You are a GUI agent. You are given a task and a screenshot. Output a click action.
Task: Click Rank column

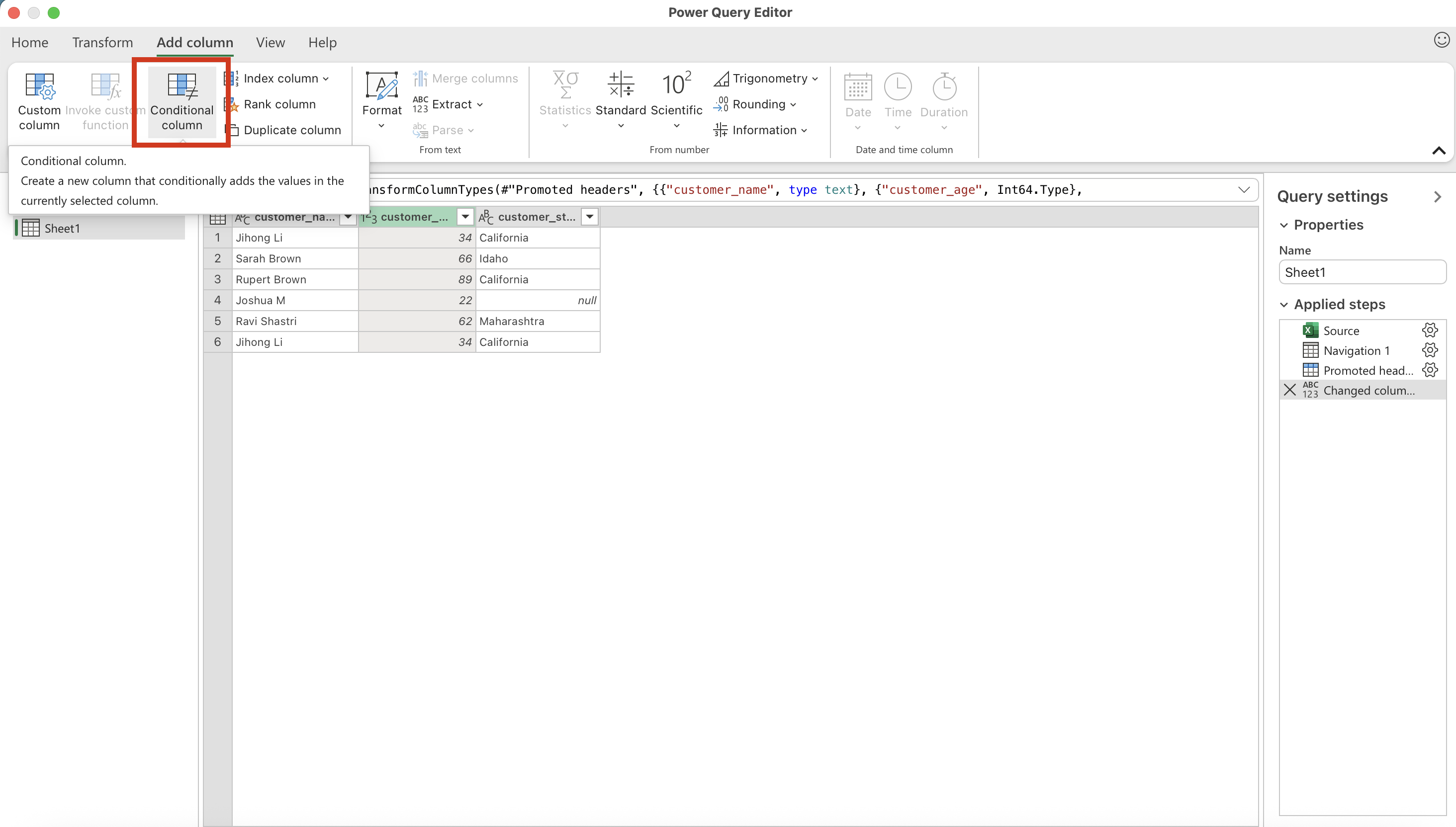coord(279,104)
